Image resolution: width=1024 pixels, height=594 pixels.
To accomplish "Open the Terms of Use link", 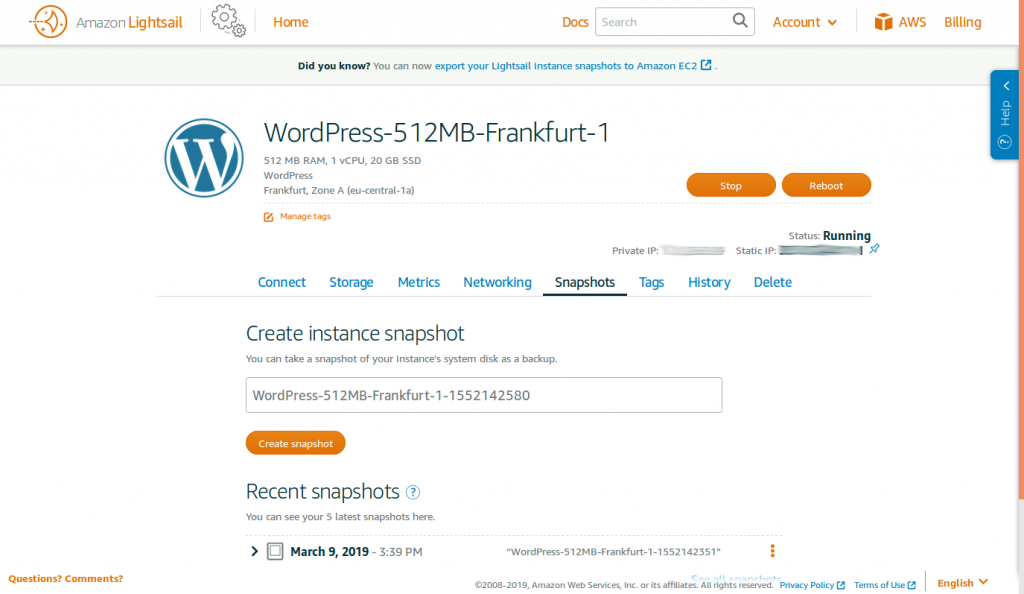I will (885, 585).
